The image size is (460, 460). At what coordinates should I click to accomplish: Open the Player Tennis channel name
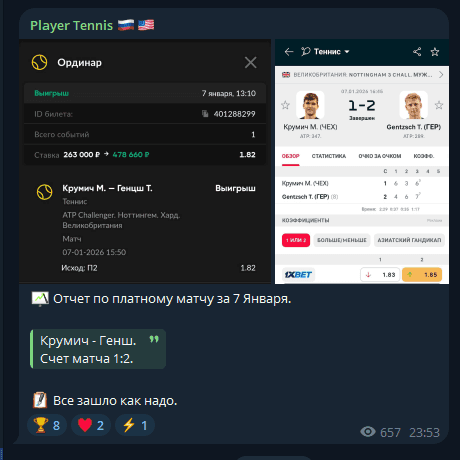pyautogui.click(x=72, y=25)
